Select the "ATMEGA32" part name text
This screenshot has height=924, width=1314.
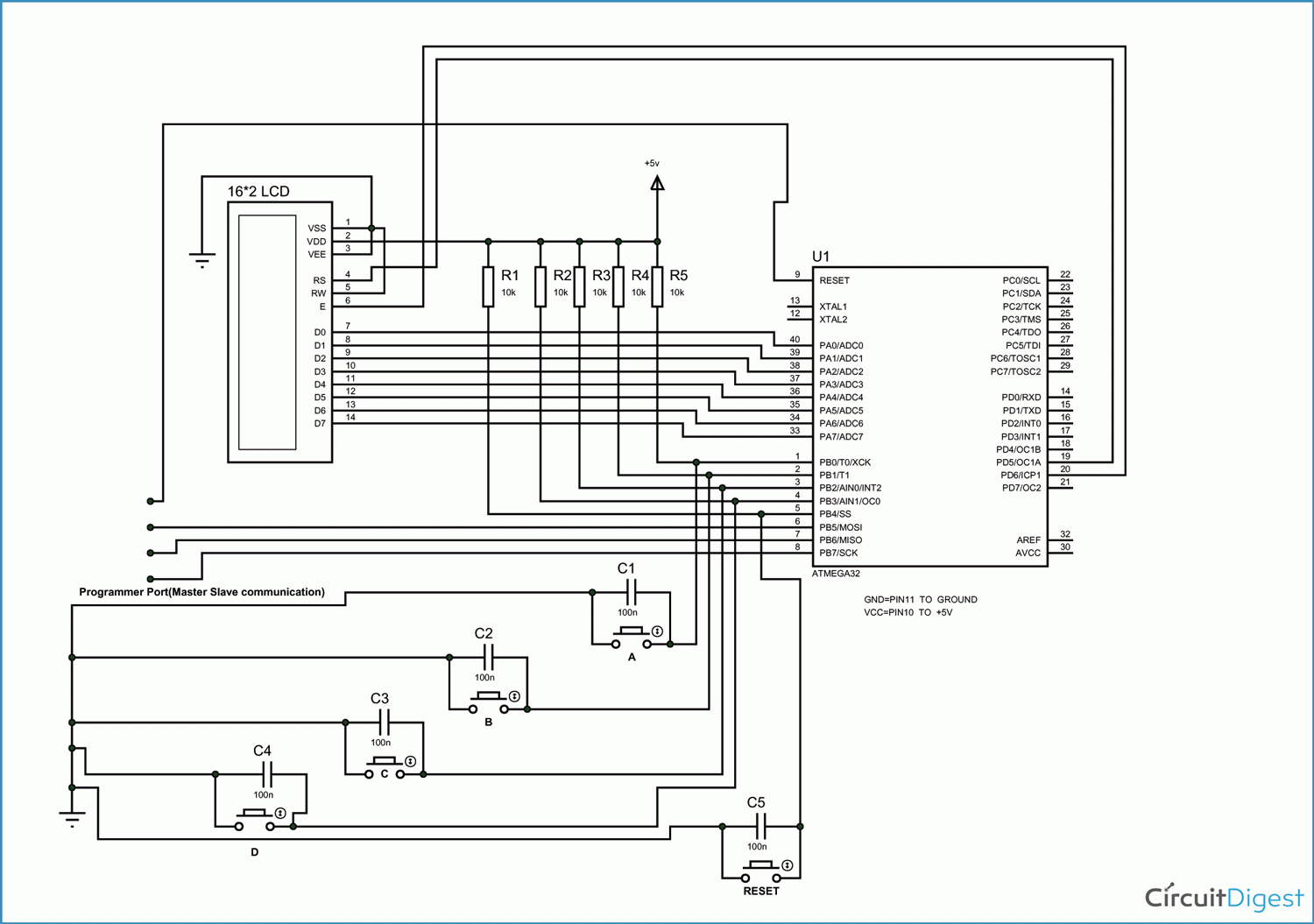836,575
